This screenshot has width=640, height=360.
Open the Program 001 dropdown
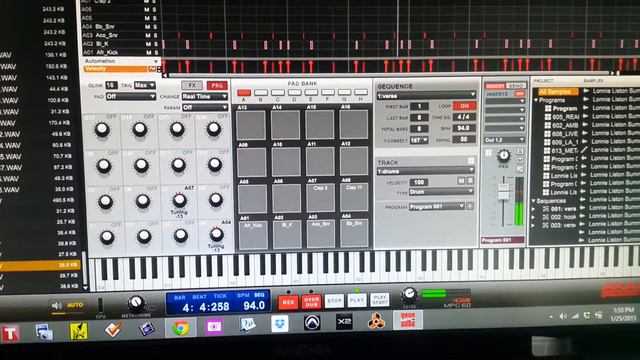pos(437,207)
